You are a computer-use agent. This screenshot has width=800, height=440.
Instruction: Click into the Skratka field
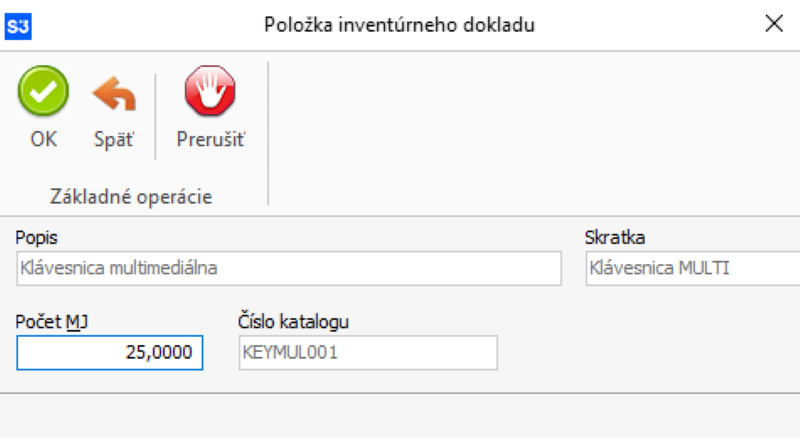(x=692, y=268)
